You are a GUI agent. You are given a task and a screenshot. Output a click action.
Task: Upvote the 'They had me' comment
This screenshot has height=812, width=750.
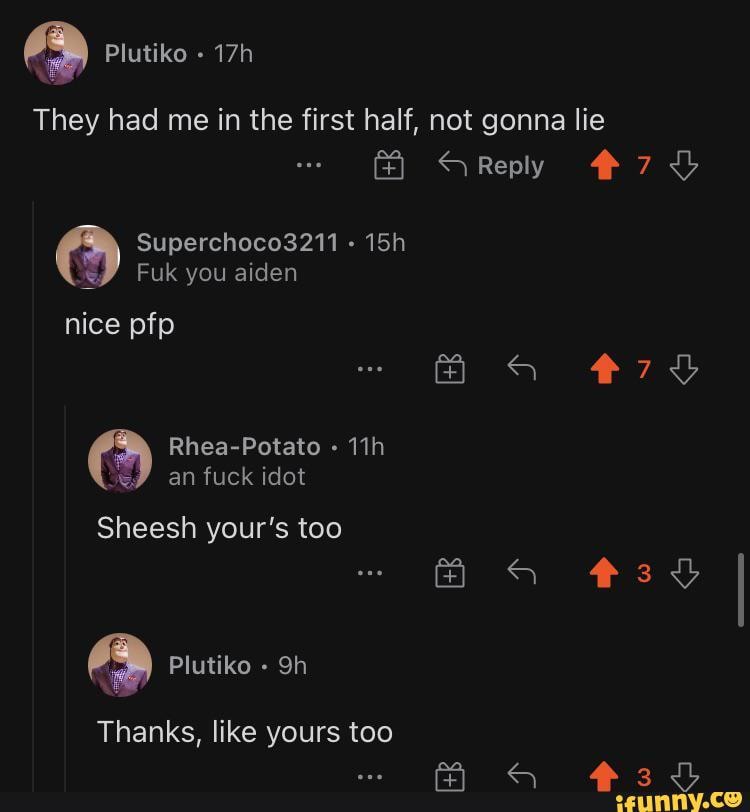point(604,164)
